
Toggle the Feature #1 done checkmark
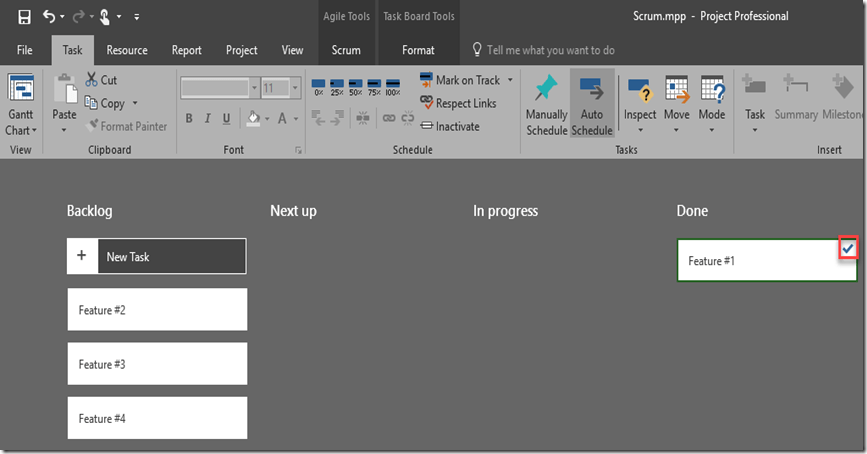(x=848, y=247)
